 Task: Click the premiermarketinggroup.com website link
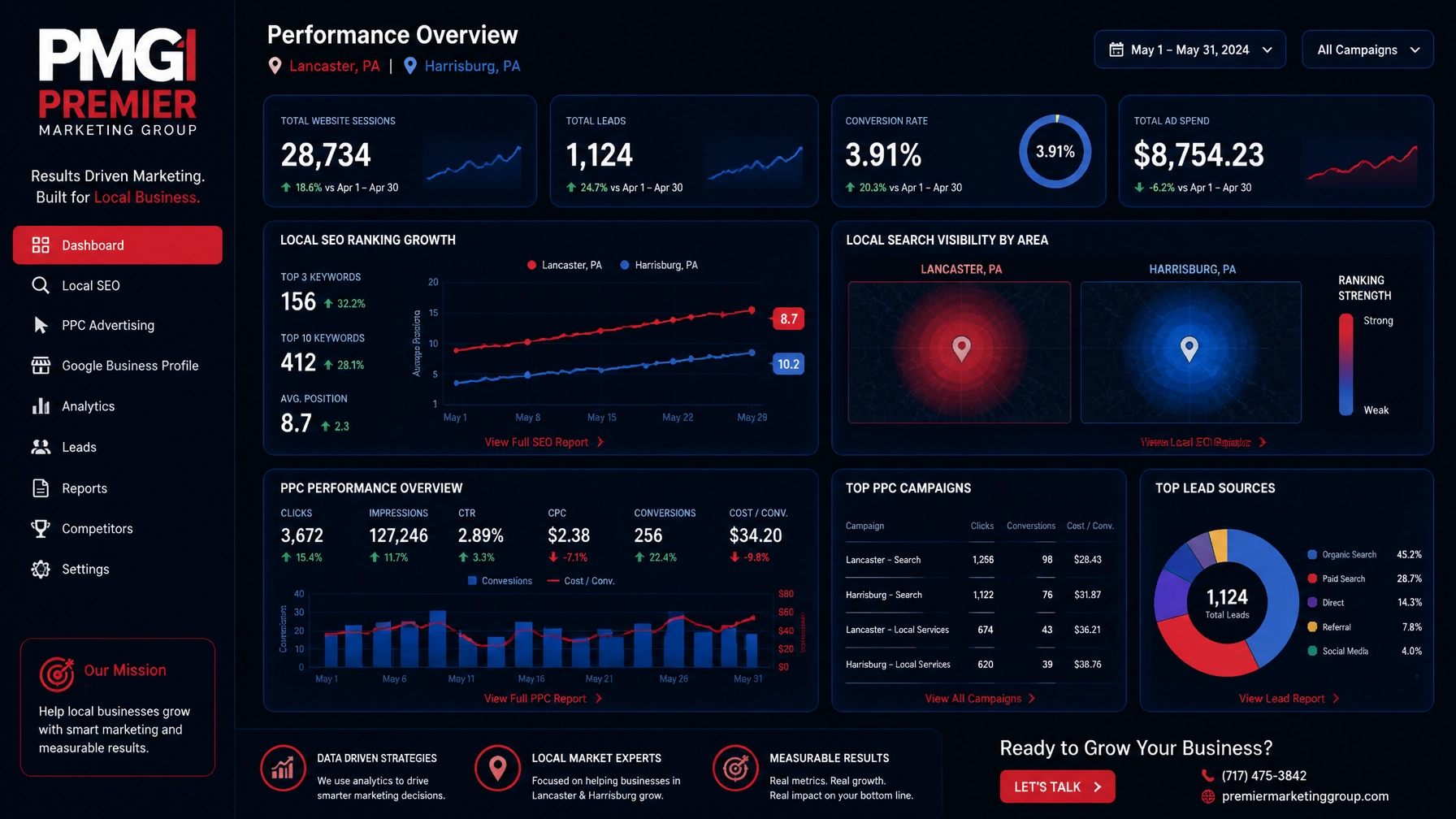[1305, 796]
